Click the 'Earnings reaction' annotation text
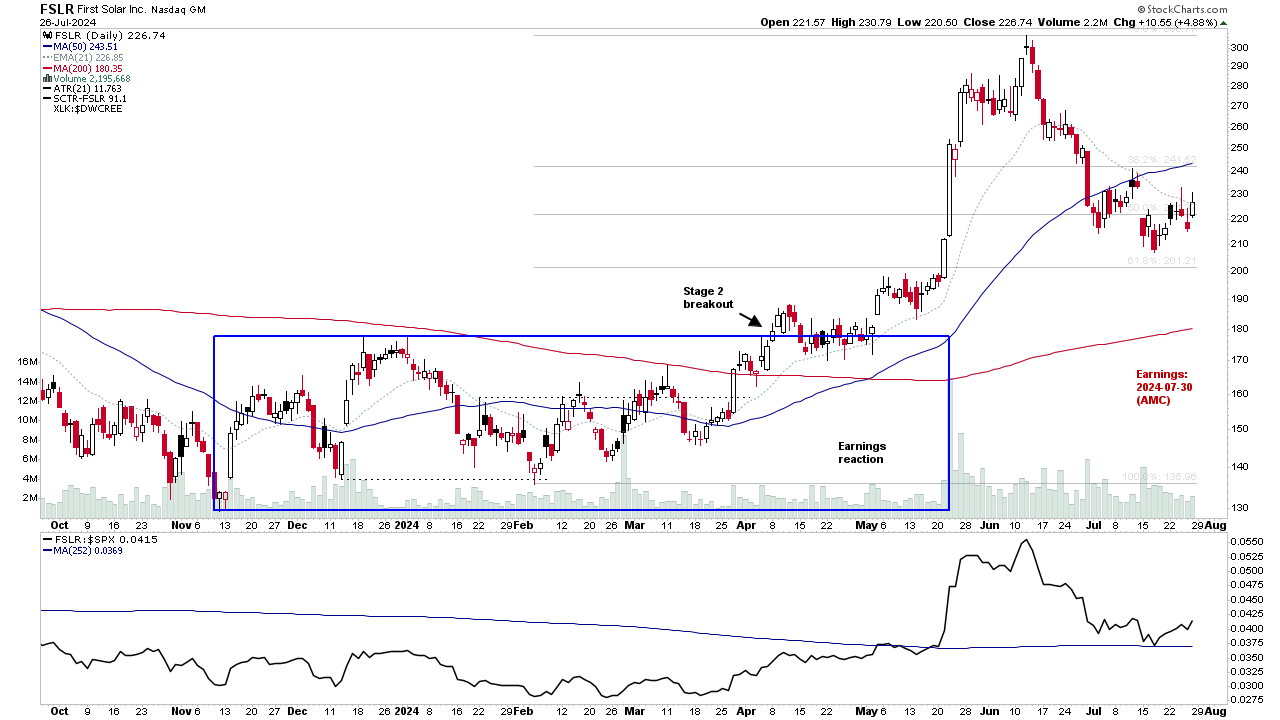 pos(861,452)
